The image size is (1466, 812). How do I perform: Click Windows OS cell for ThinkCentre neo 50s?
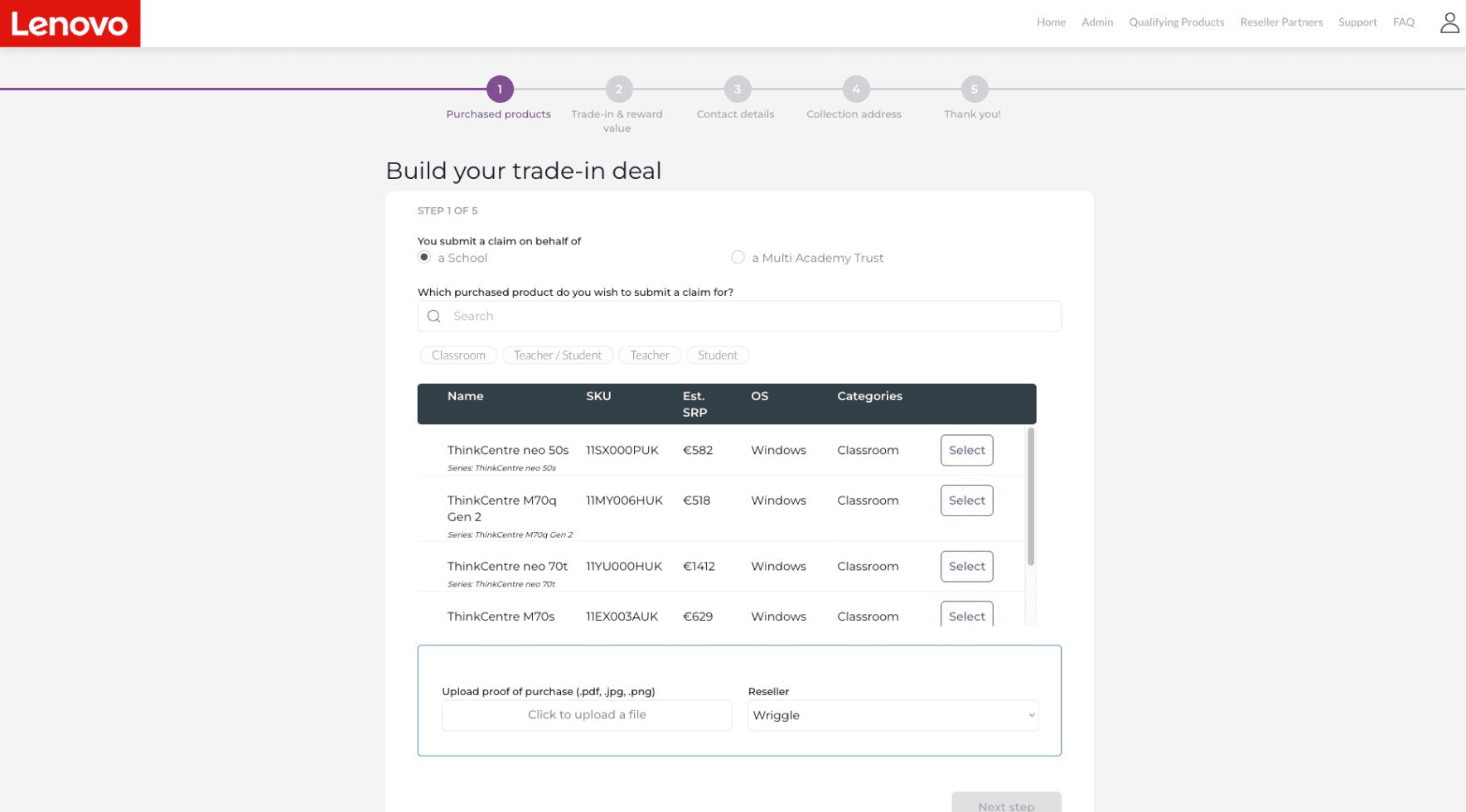pyautogui.click(x=778, y=451)
